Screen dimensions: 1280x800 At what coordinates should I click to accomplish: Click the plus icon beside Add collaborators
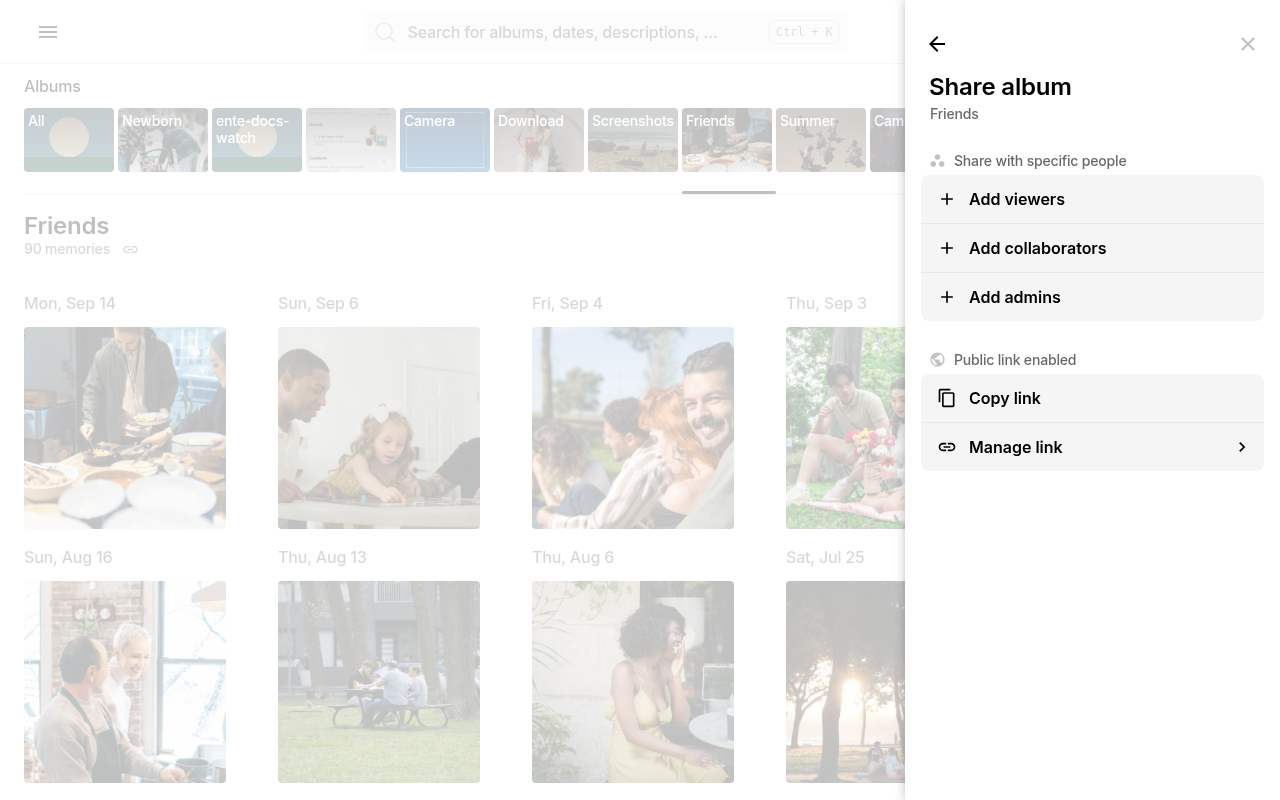(947, 248)
